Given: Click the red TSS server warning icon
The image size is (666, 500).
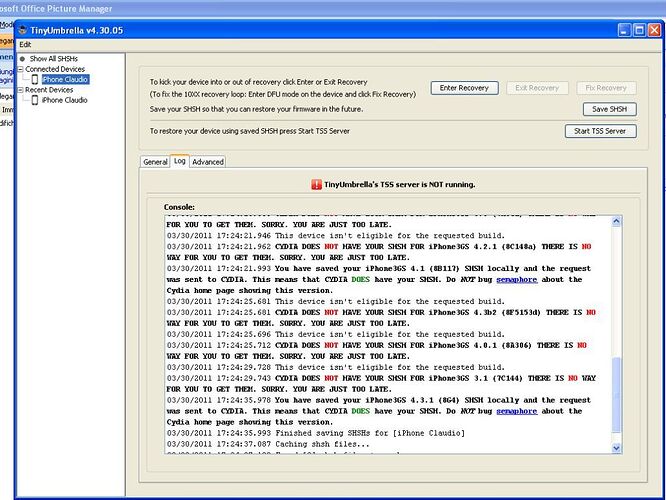Looking at the screenshot, I should pyautogui.click(x=316, y=184).
